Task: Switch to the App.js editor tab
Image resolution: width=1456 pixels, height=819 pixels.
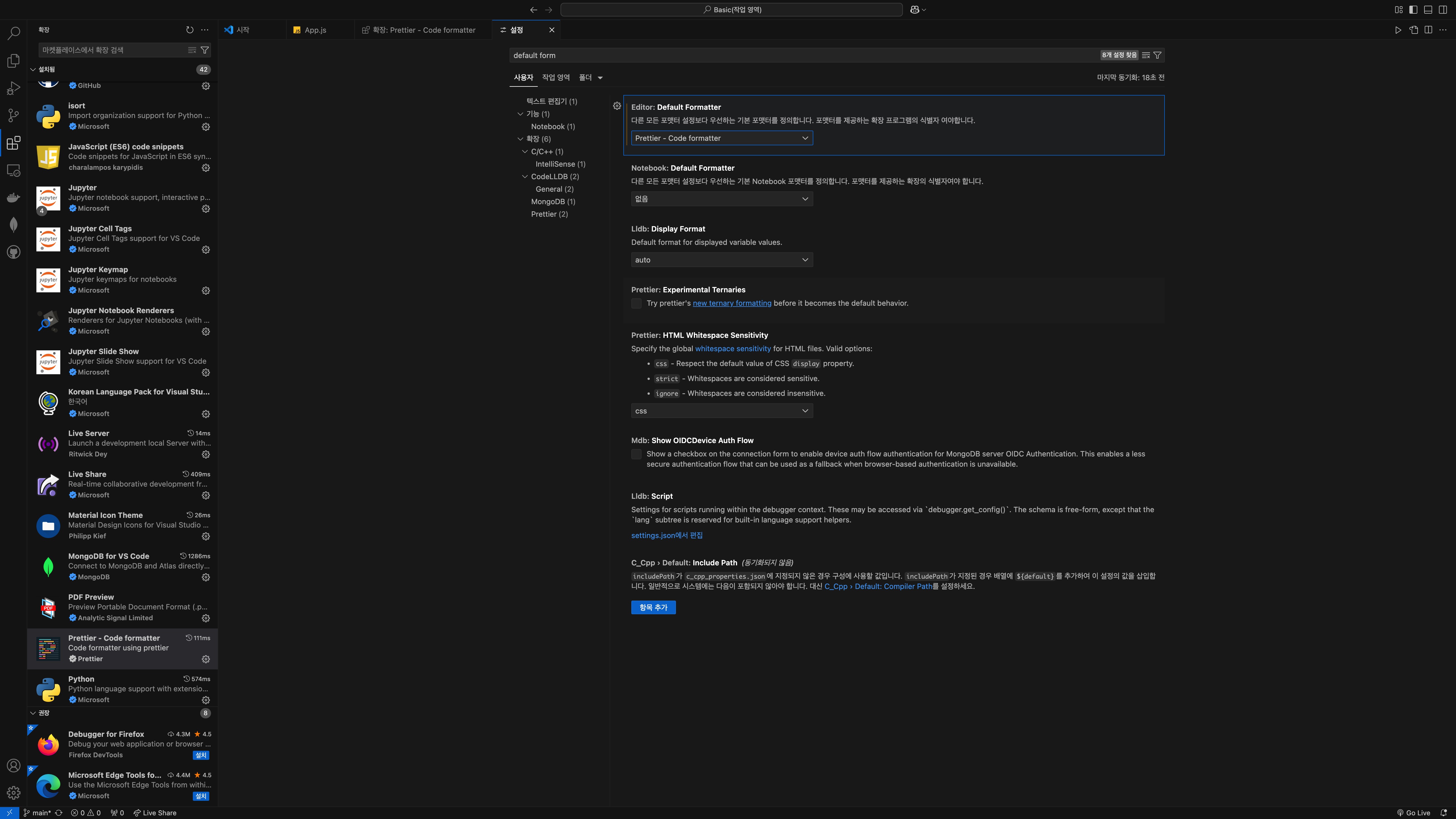Action: 315,30
